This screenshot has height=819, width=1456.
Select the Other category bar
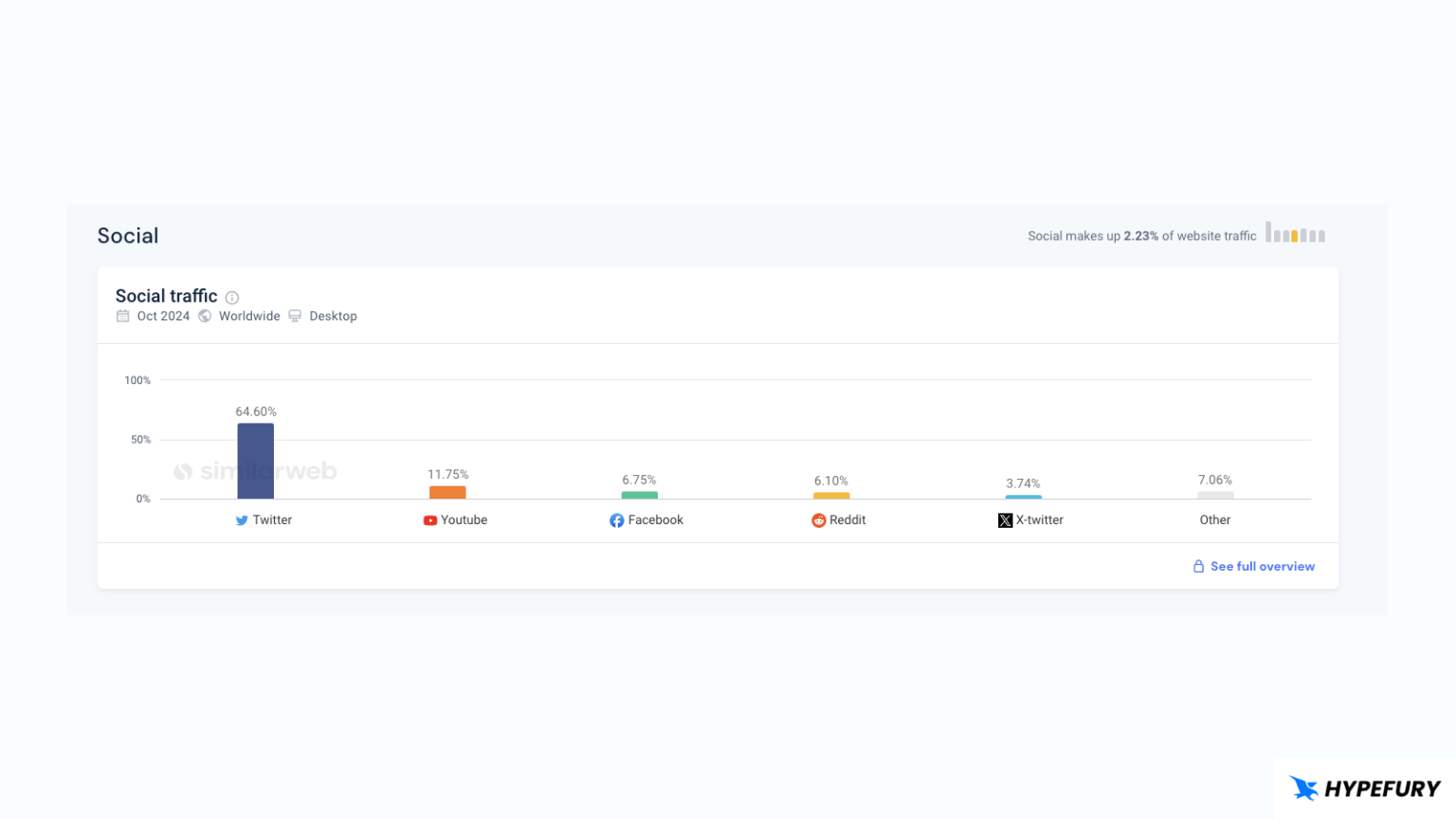[x=1214, y=496]
